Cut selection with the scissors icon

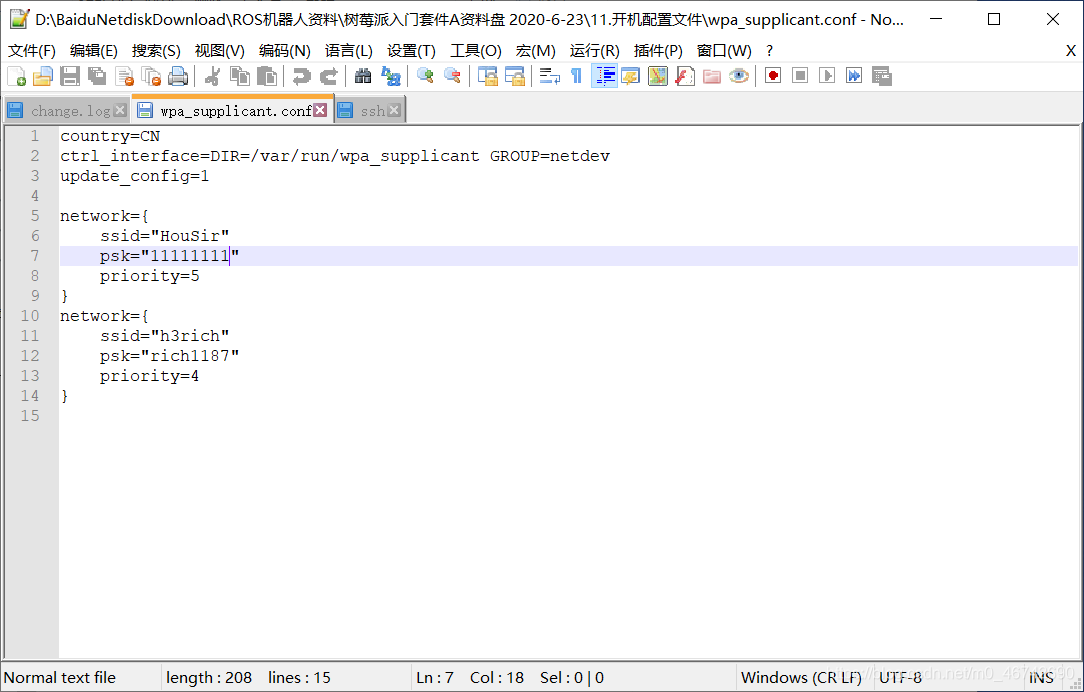(212, 76)
